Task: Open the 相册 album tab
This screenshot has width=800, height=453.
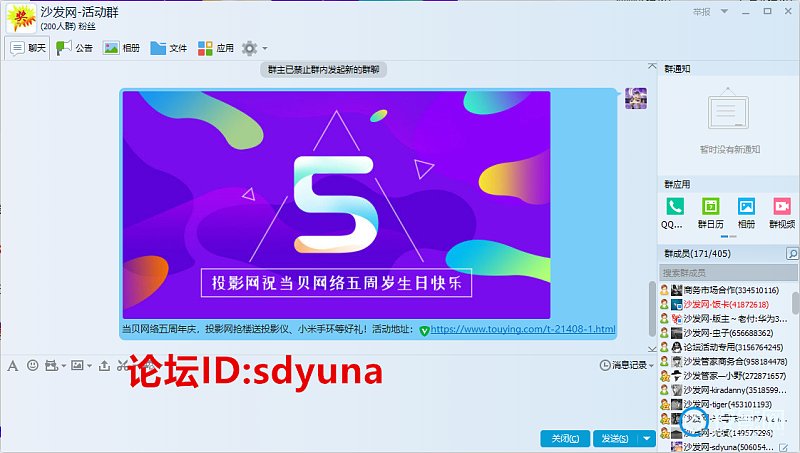Action: (121, 48)
